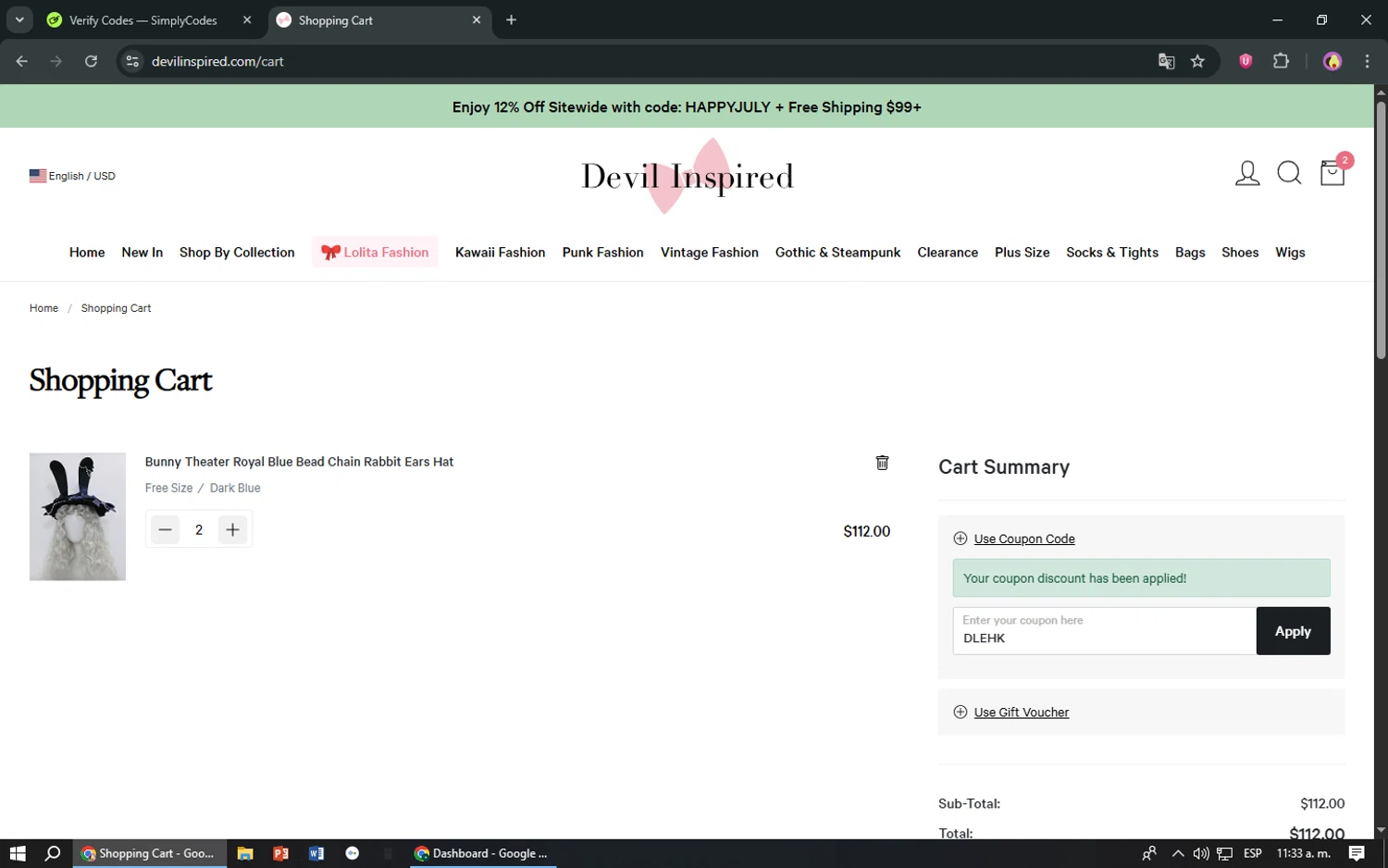Open PowerPoint from the taskbar
The image size is (1388, 868).
tap(281, 853)
